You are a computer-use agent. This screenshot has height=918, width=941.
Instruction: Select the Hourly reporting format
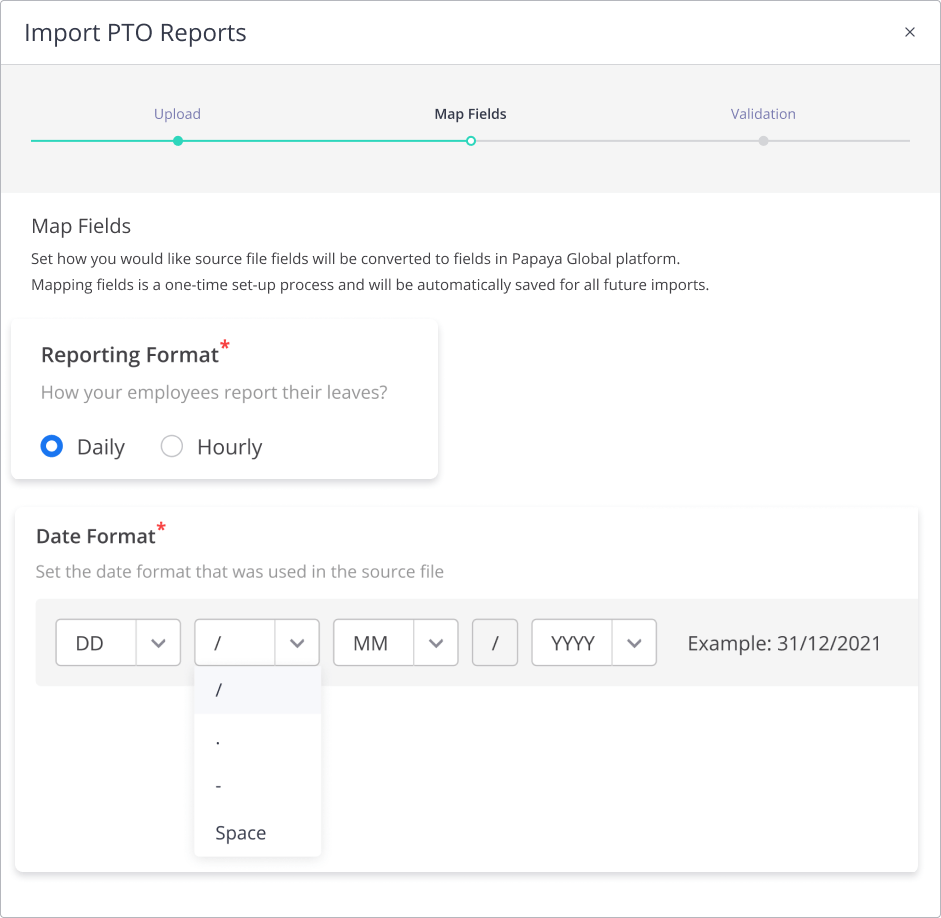pyautogui.click(x=171, y=446)
